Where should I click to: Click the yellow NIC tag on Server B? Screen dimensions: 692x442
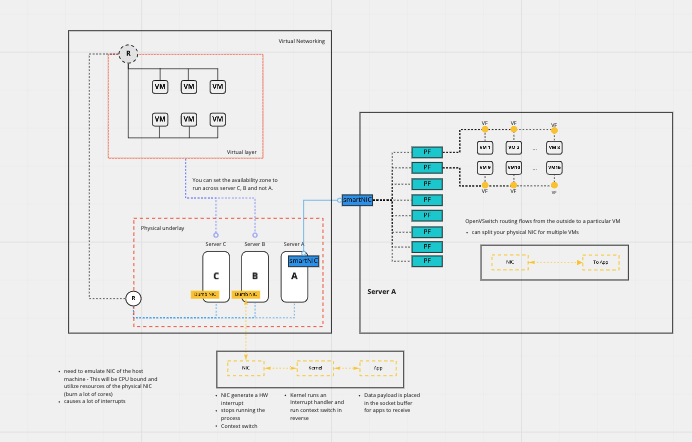click(246, 294)
